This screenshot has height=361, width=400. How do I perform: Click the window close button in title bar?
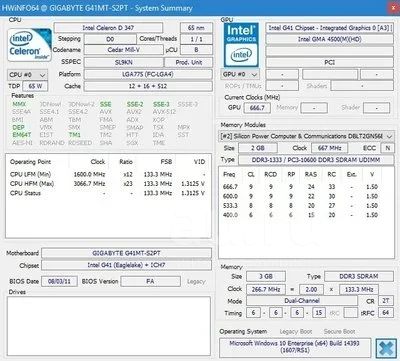pyautogui.click(x=392, y=7)
